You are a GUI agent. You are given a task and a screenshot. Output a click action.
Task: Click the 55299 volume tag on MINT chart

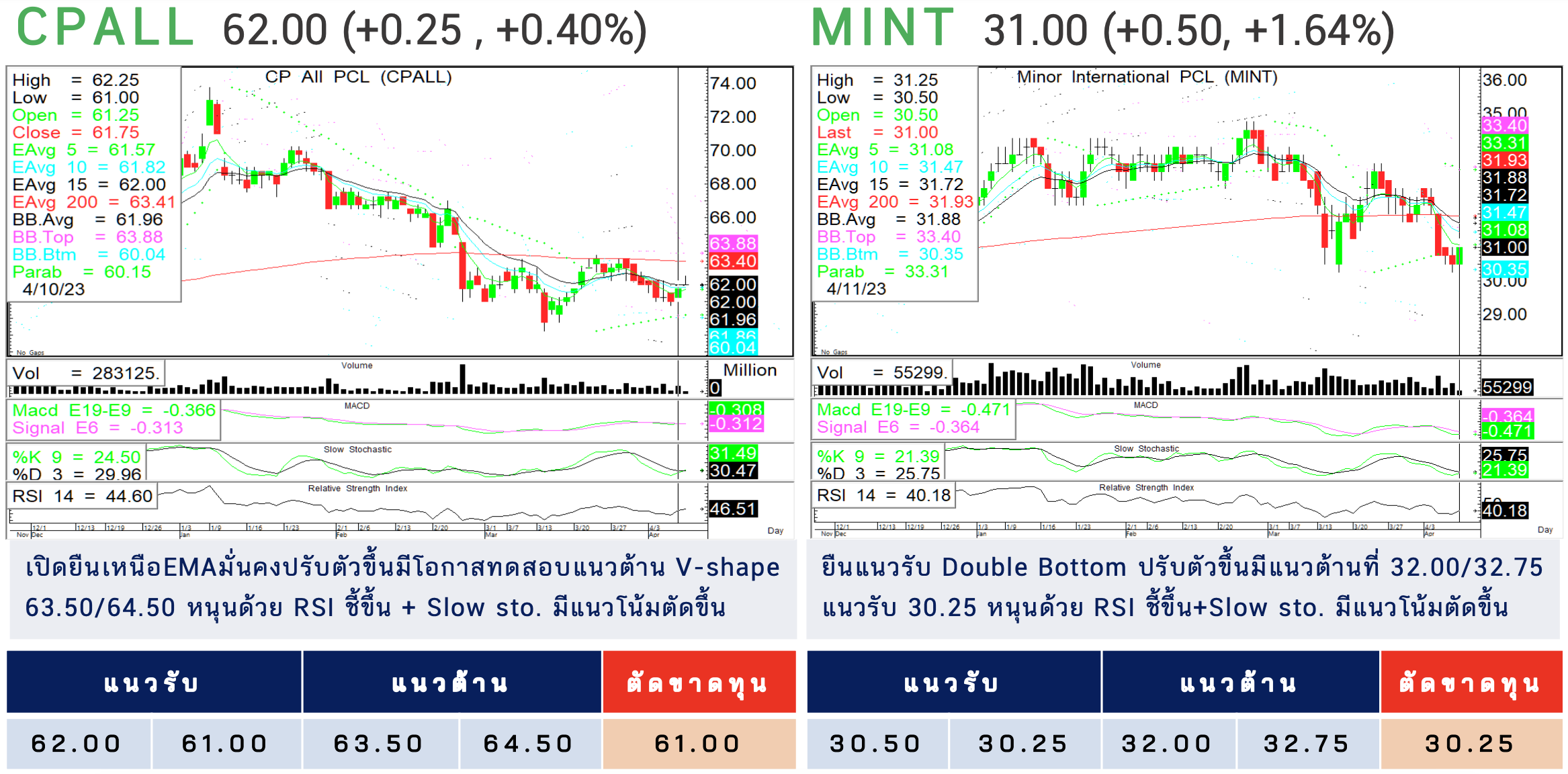click(1508, 388)
